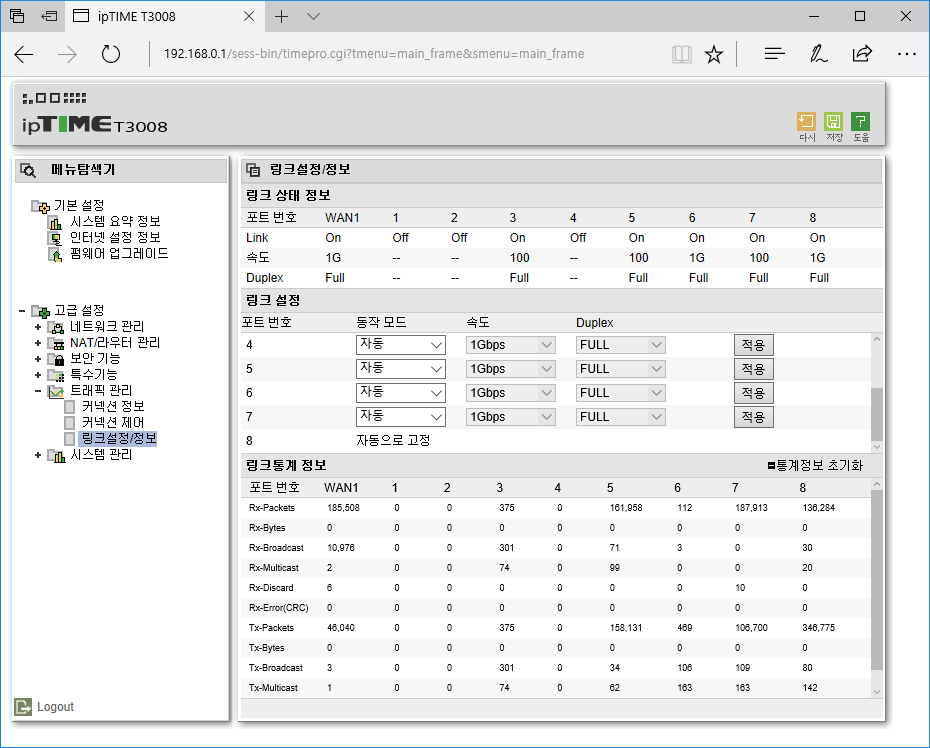Screen dimensions: 930x748
Task: Click the Logout link text
Action: tap(55, 707)
